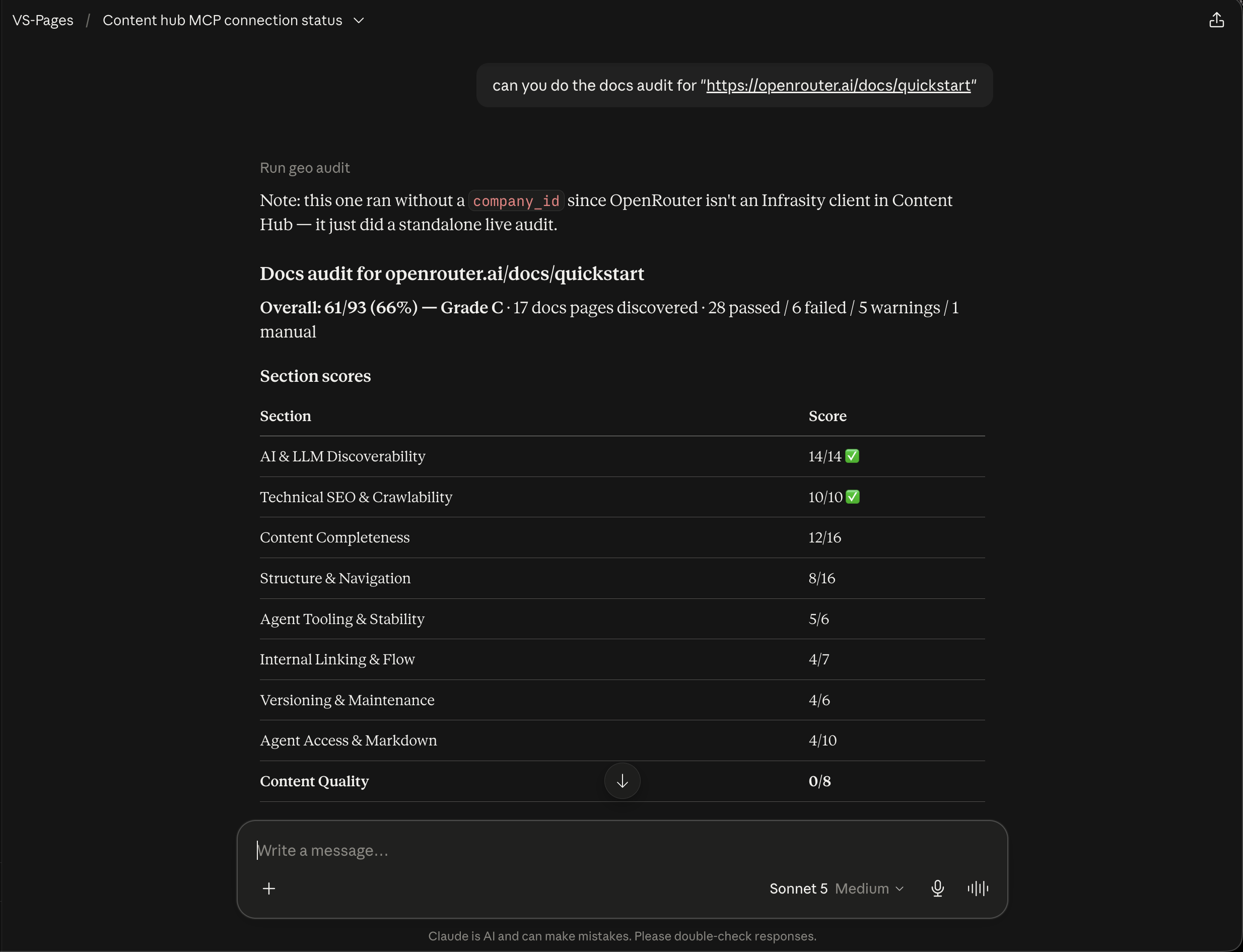The height and width of the screenshot is (952, 1243).
Task: Open the Sonnet 5 Medium model selector
Action: (x=836, y=889)
